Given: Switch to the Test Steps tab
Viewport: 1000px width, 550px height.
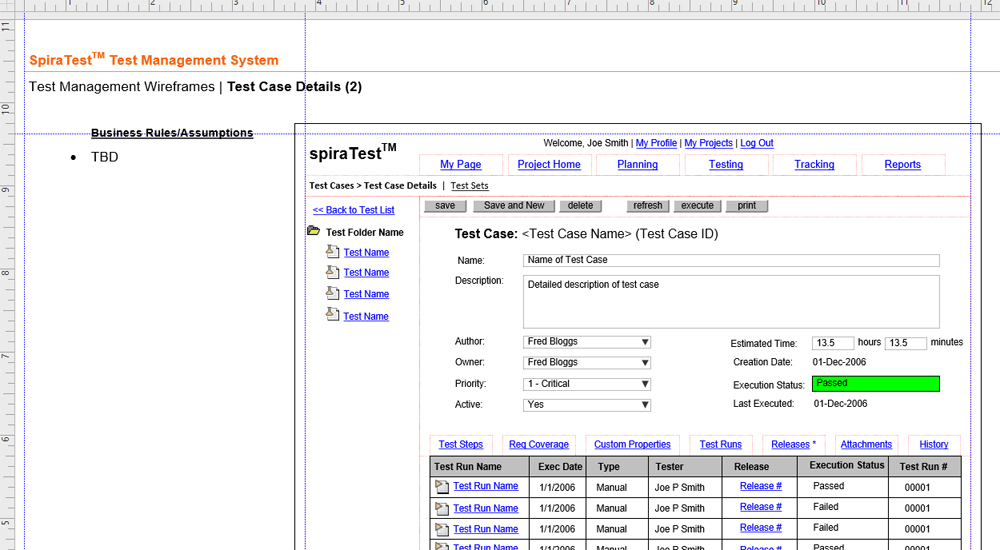Looking at the screenshot, I should click(460, 445).
